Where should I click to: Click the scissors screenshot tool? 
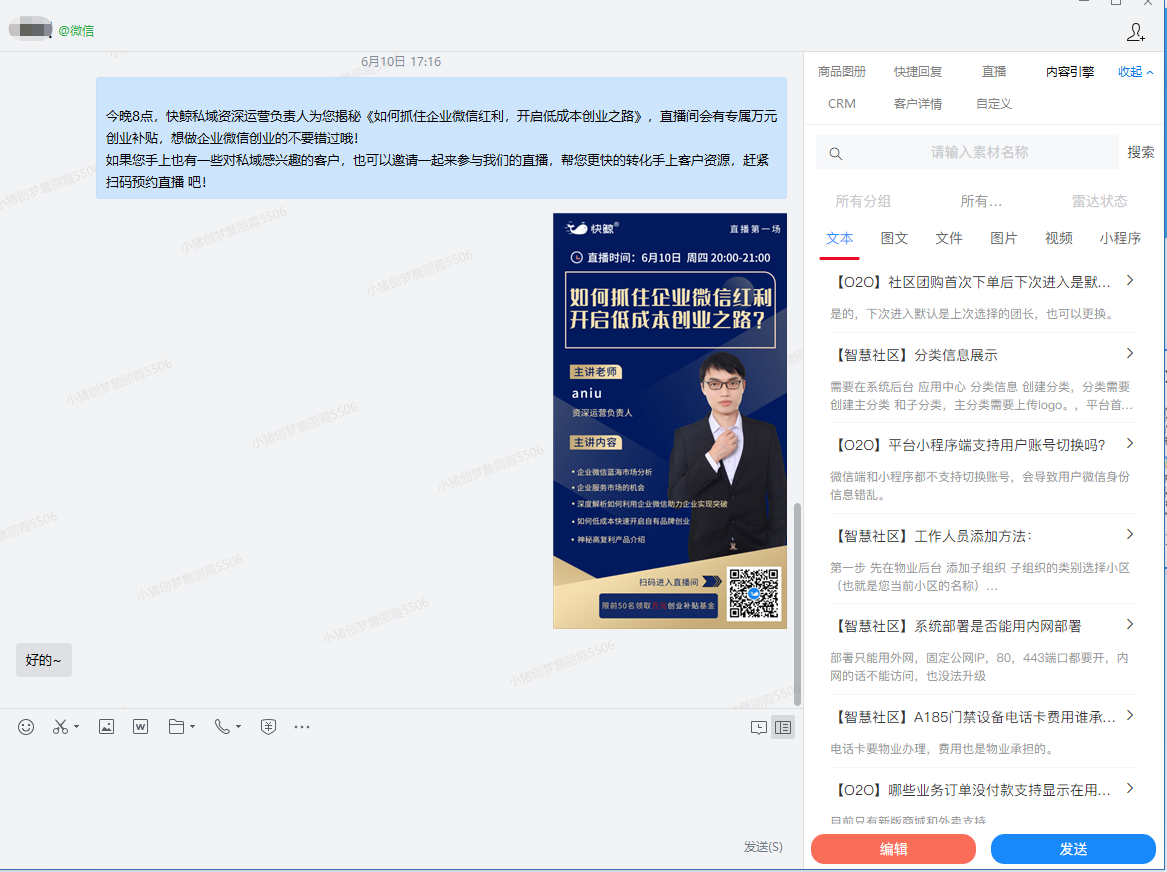coord(60,727)
